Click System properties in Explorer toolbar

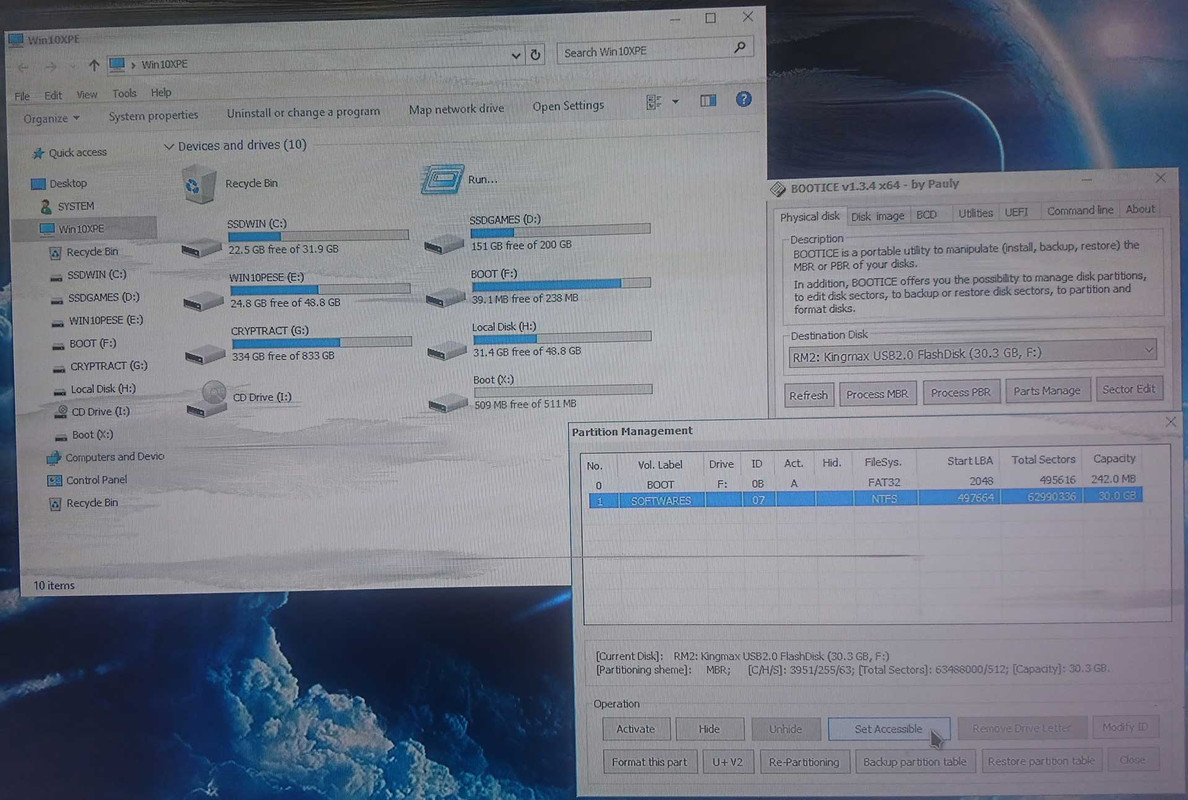point(153,116)
